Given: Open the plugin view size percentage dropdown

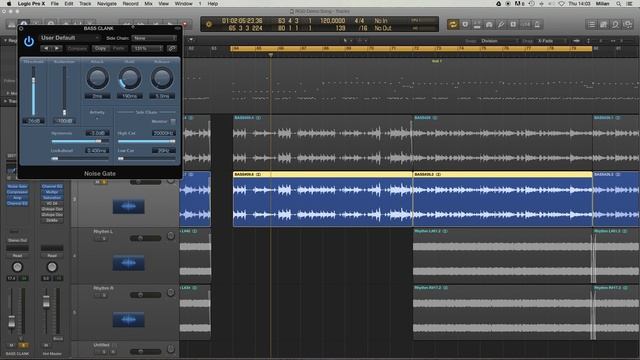Looking at the screenshot, I should pyautogui.click(x=147, y=49).
